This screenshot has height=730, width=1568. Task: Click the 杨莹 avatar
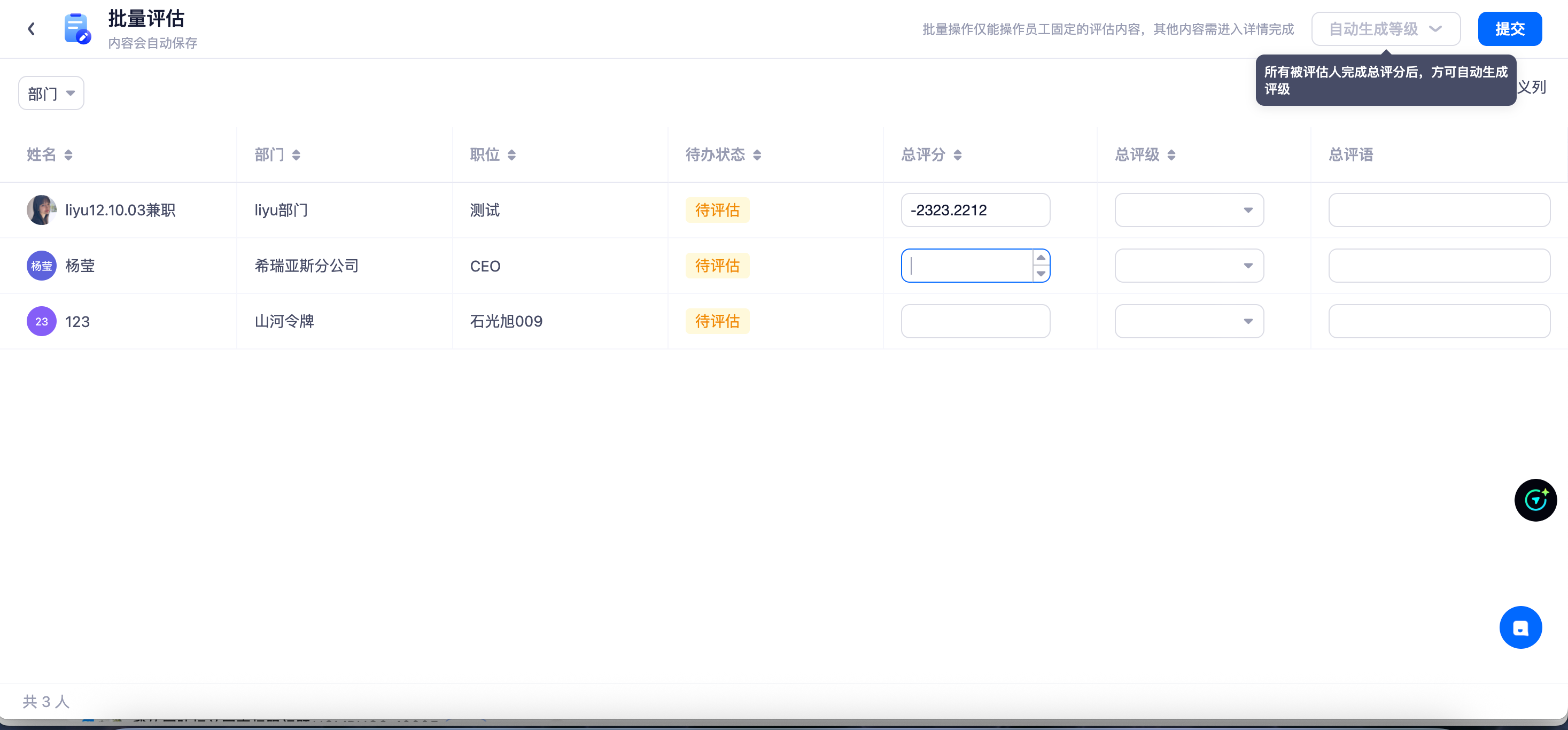pos(41,266)
